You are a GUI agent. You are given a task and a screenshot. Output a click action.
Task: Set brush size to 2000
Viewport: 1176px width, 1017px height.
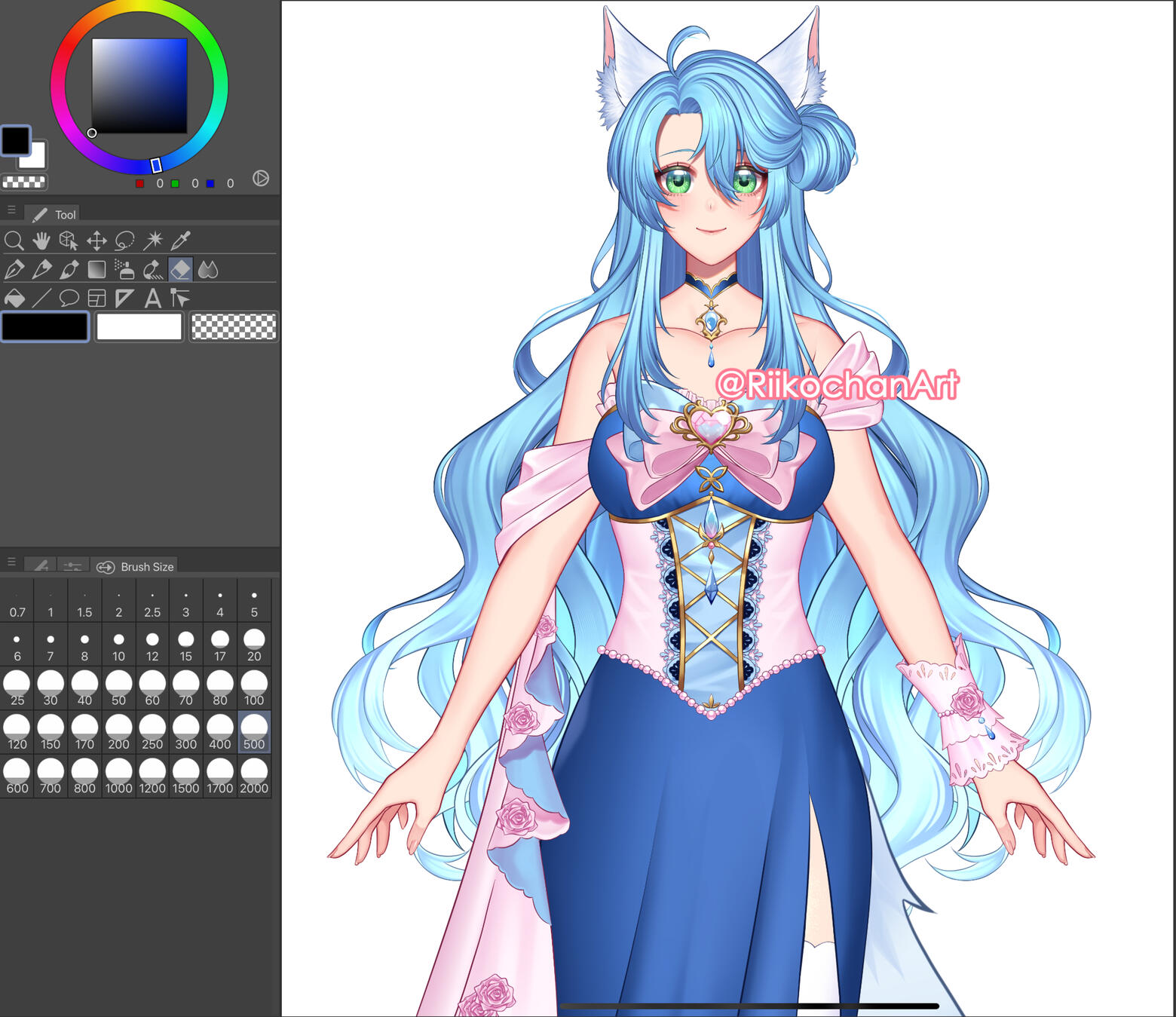254,777
